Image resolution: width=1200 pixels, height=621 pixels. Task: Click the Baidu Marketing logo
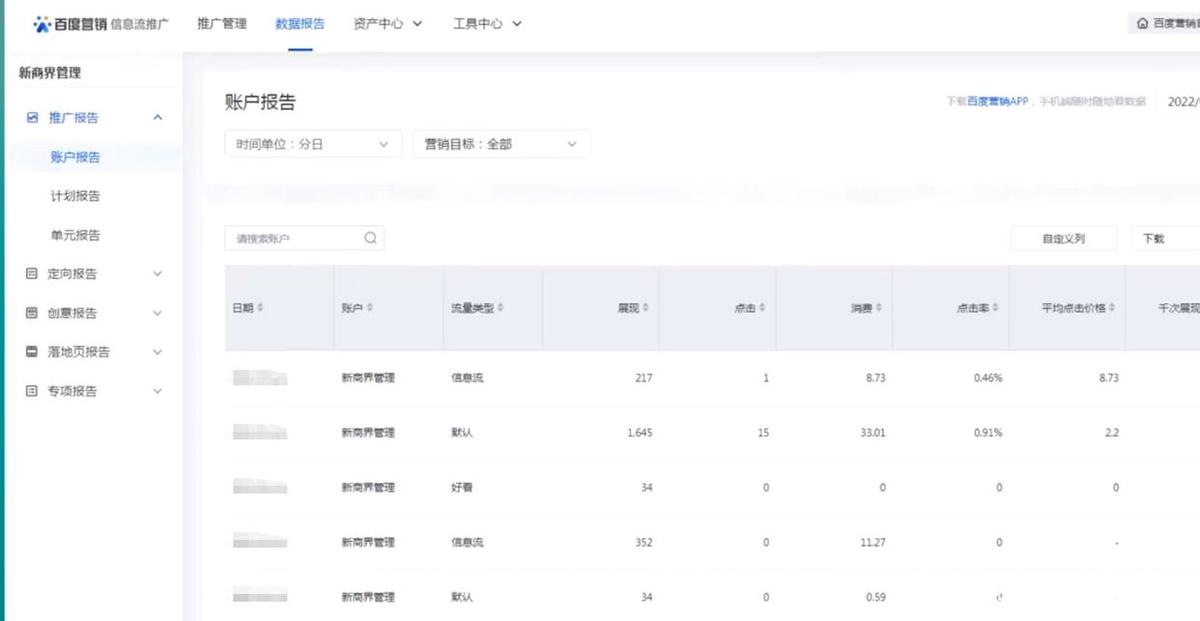click(70, 24)
